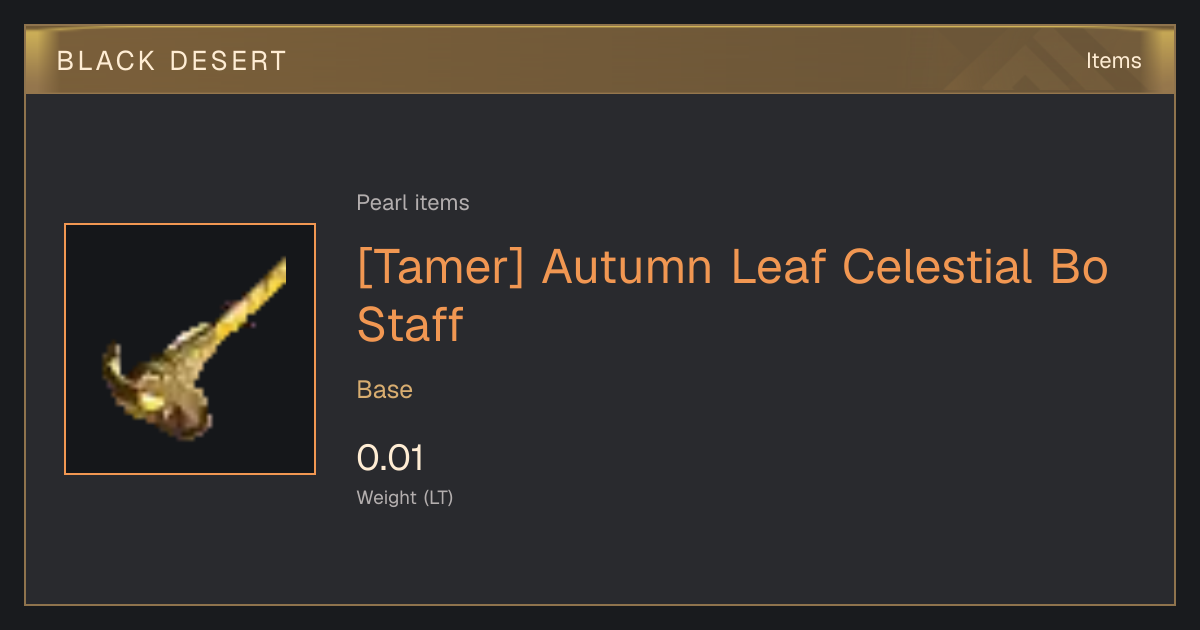
Task: Click the word DESERT in the header logo
Action: coord(228,61)
